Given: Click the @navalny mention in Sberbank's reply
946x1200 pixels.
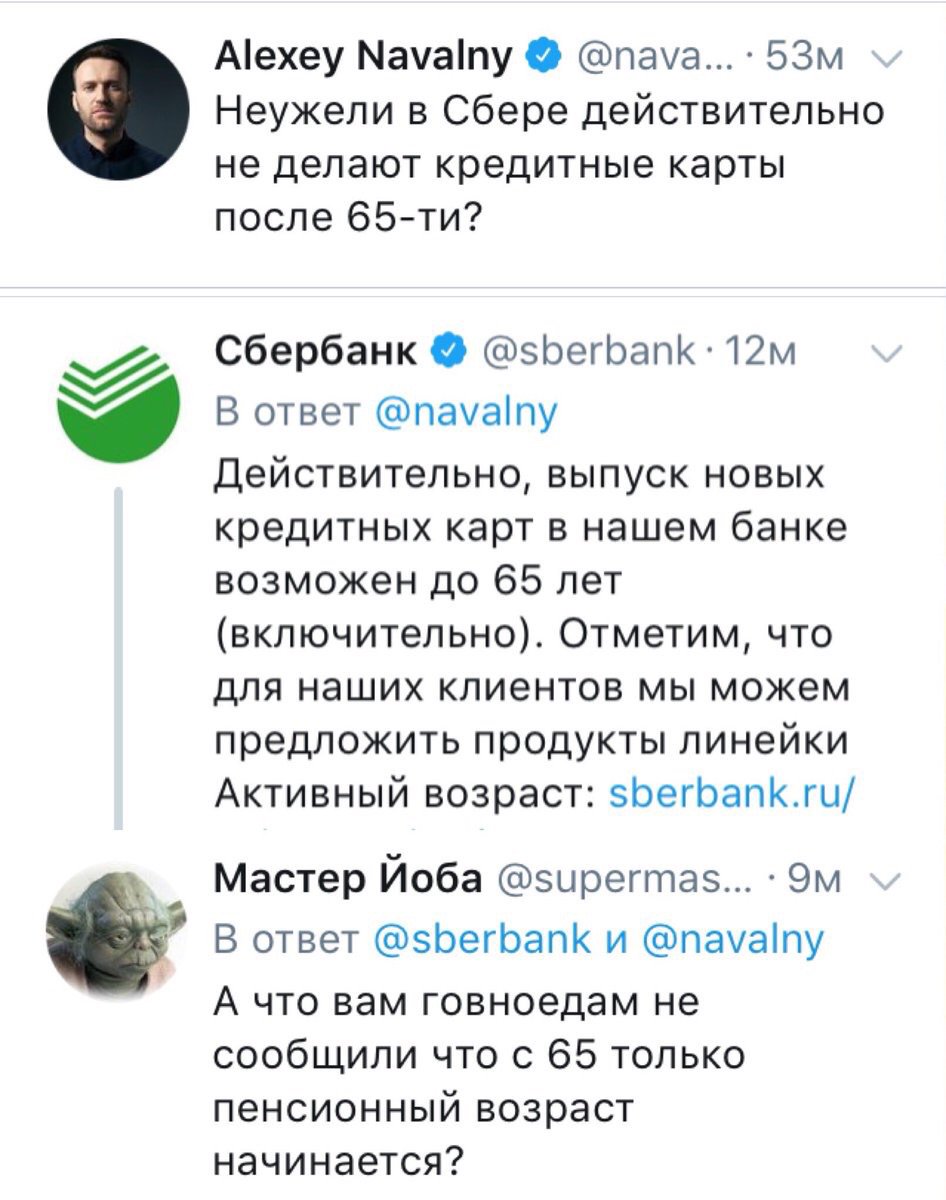Looking at the screenshot, I should pyautogui.click(x=472, y=411).
